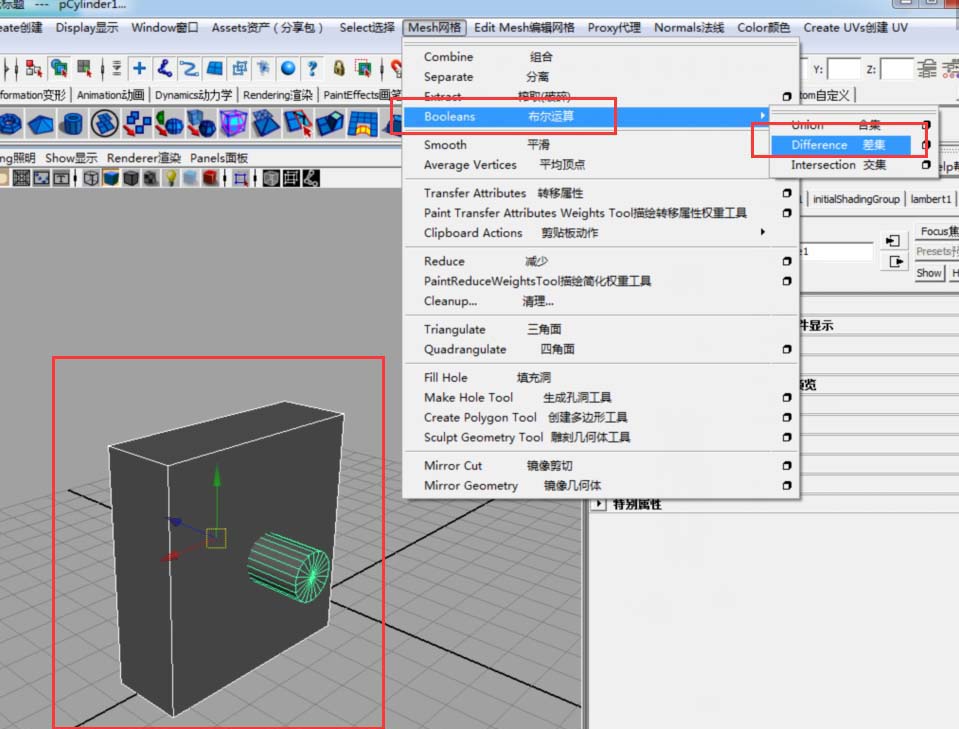Viewport: 959px width, 729px height.
Task: Open the initialShadingGroup attribute tab
Action: point(856,199)
